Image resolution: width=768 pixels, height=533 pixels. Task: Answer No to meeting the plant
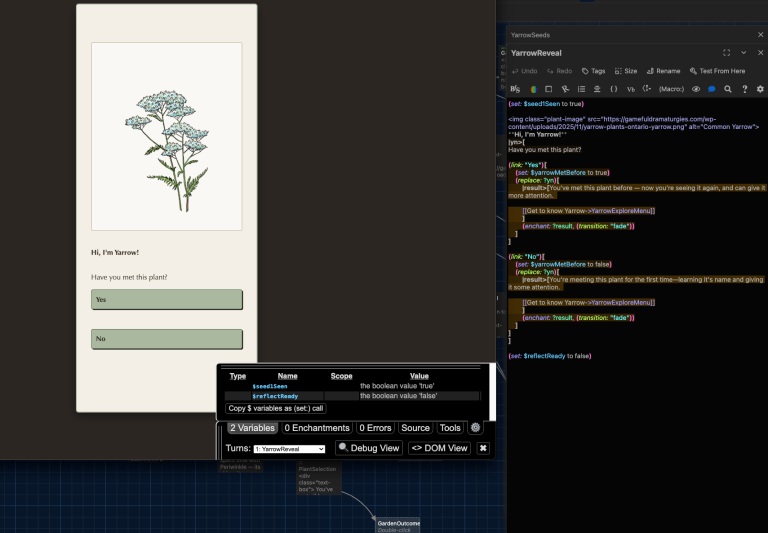[x=167, y=339]
